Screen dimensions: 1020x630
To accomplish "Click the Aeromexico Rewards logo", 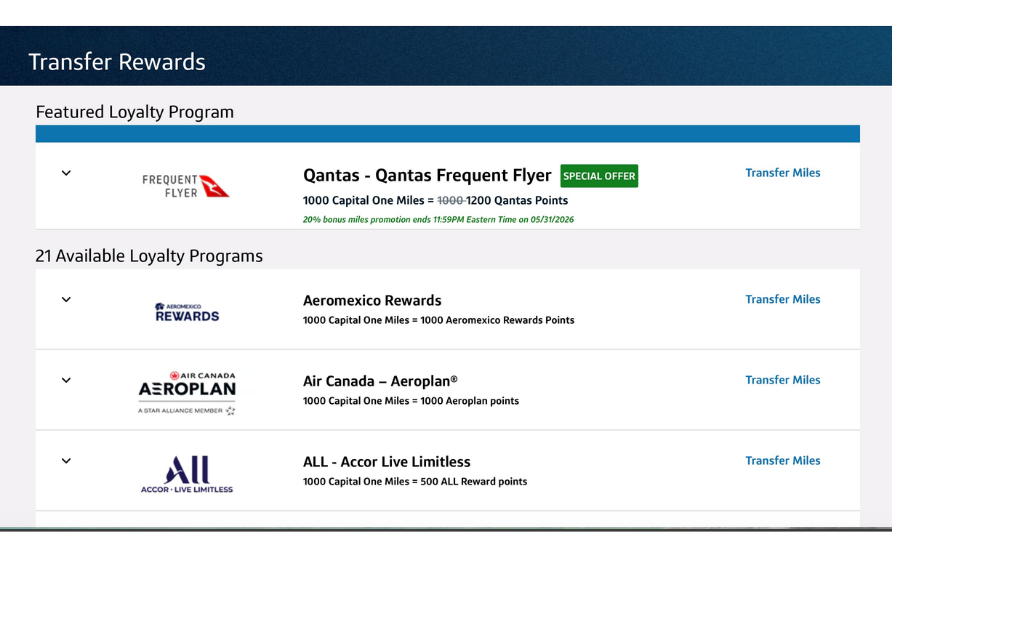I will pyautogui.click(x=187, y=312).
